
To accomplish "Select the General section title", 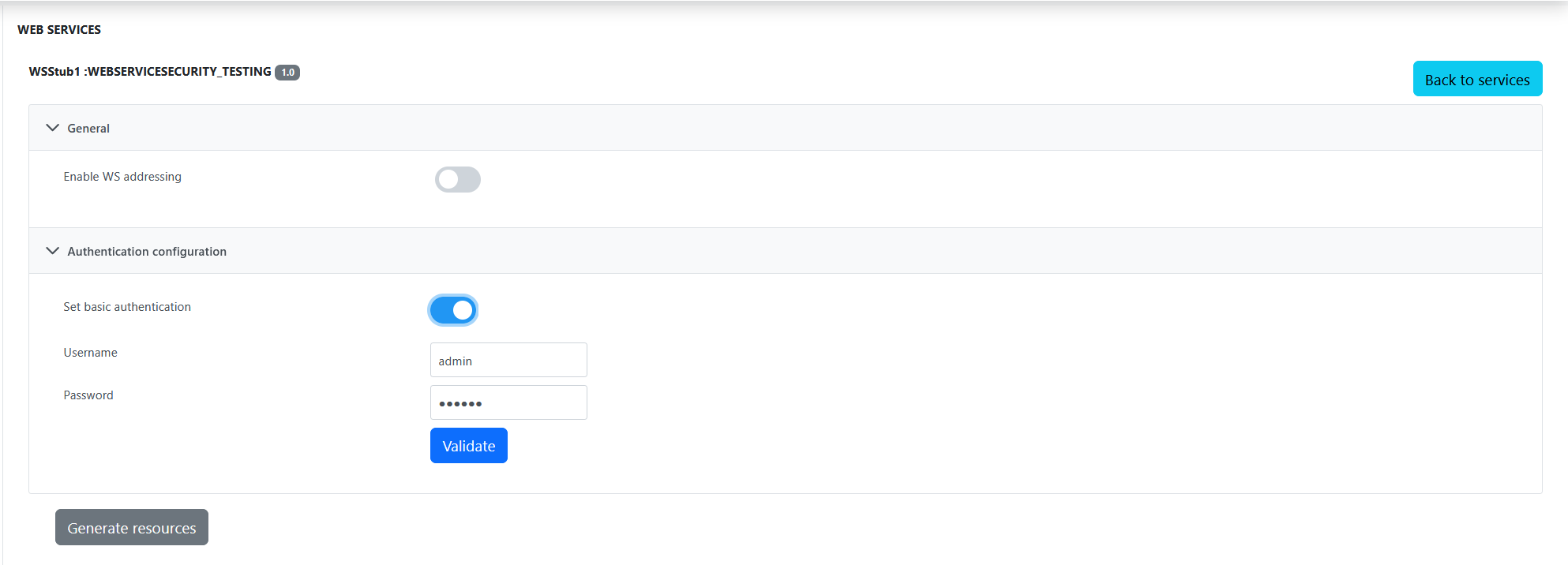I will (88, 129).
